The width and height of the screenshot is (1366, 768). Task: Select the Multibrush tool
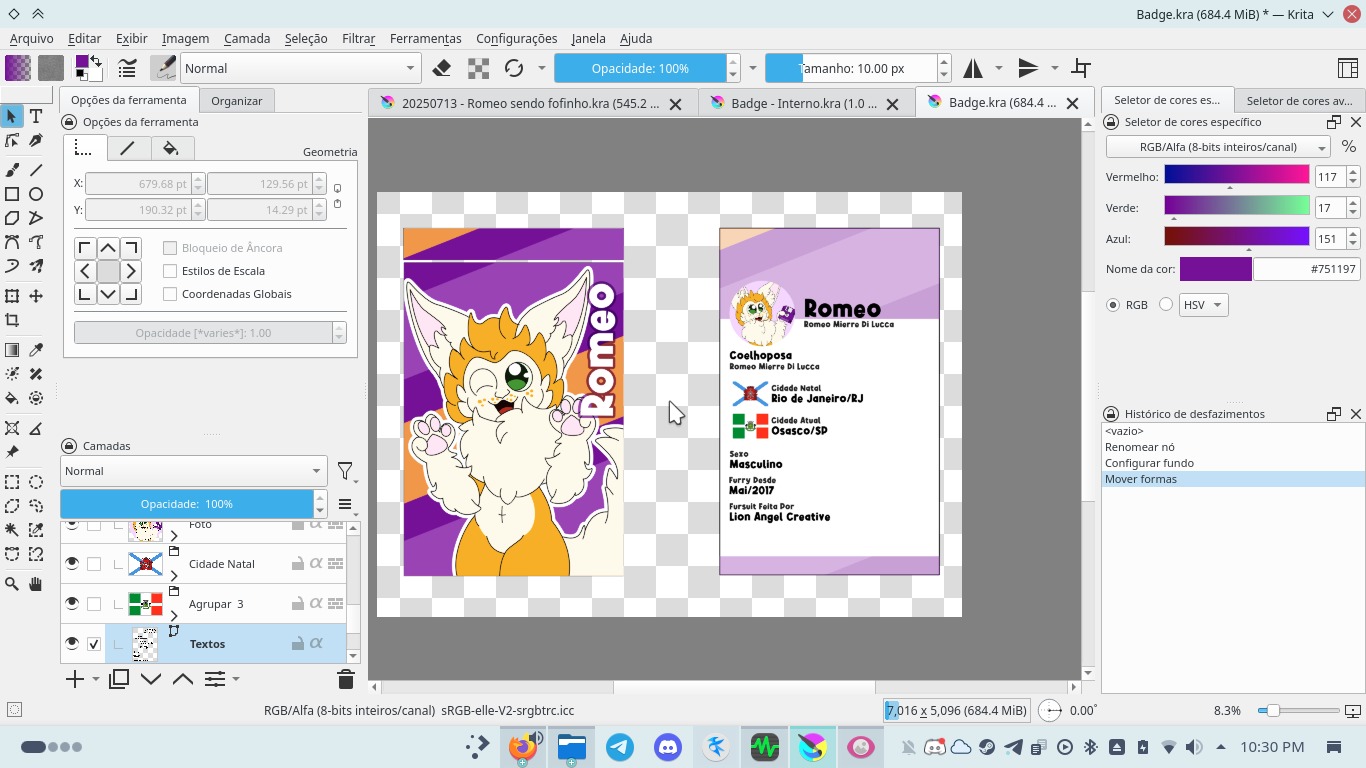pos(36,266)
